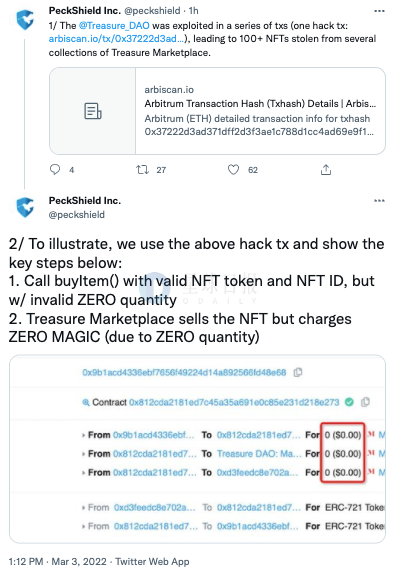
Task: Copy the 0x9b1acd4336ebf address icon
Action: [x=298, y=372]
